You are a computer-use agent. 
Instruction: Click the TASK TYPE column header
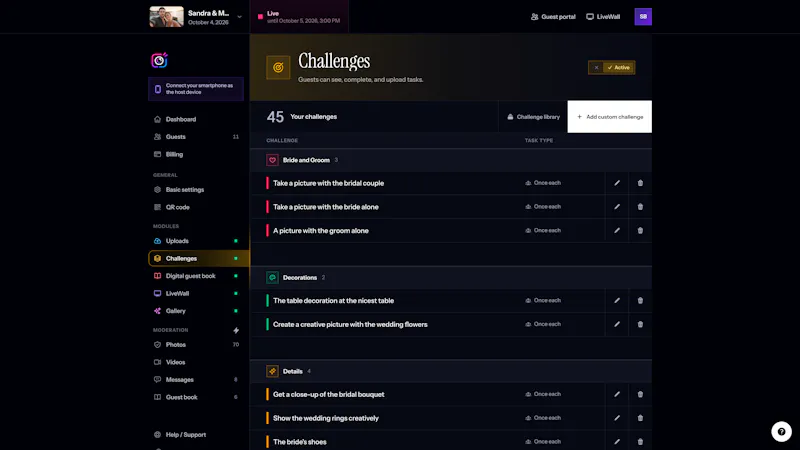(x=538, y=140)
